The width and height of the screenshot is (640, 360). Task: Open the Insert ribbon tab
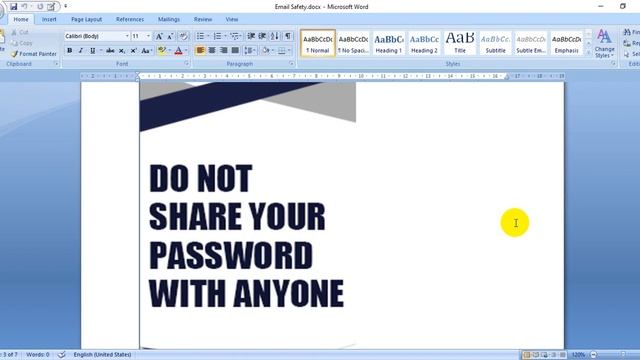pos(49,19)
